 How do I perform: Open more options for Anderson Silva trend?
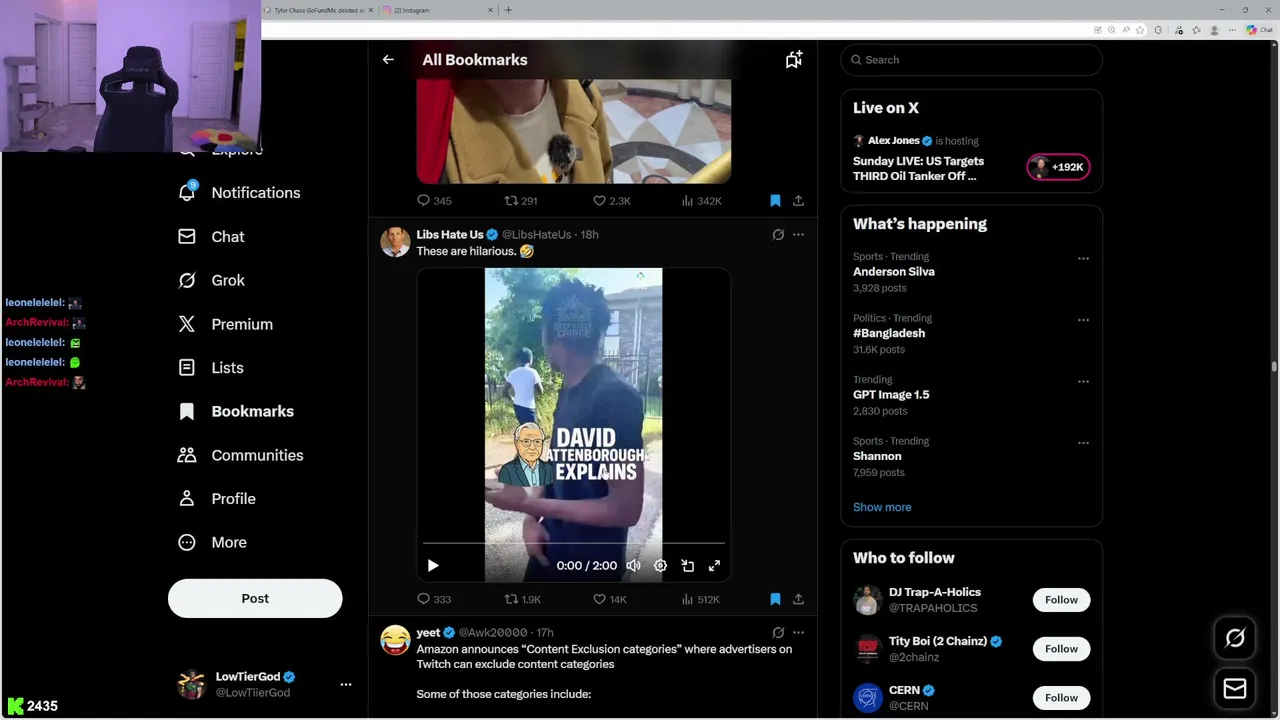coord(1083,258)
